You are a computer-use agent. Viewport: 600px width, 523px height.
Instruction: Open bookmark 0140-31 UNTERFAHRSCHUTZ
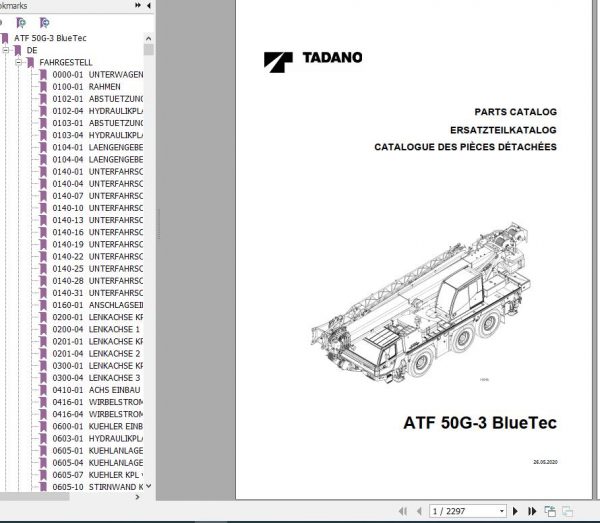(x=98, y=293)
